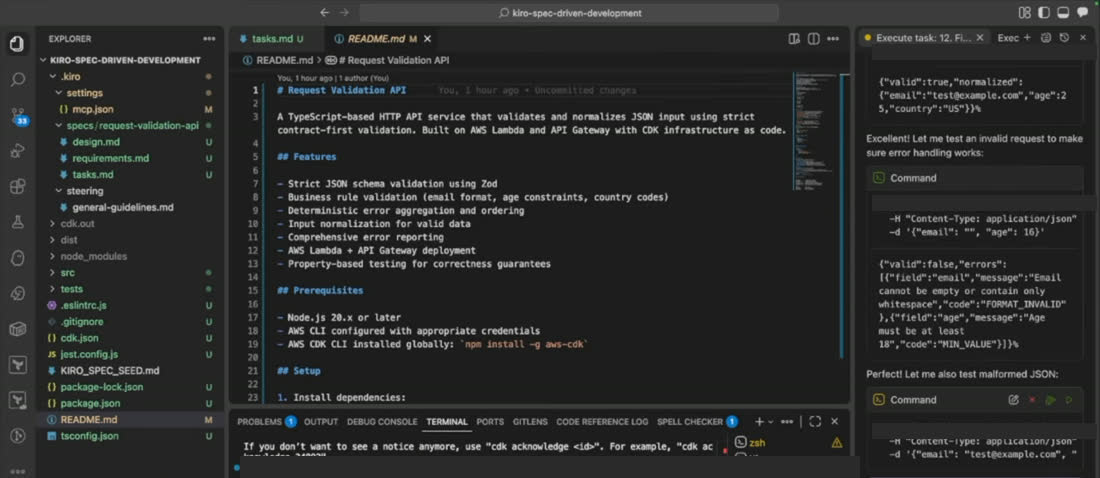Open preview to the side for README
The width and height of the screenshot is (1100, 478).
tap(793, 39)
